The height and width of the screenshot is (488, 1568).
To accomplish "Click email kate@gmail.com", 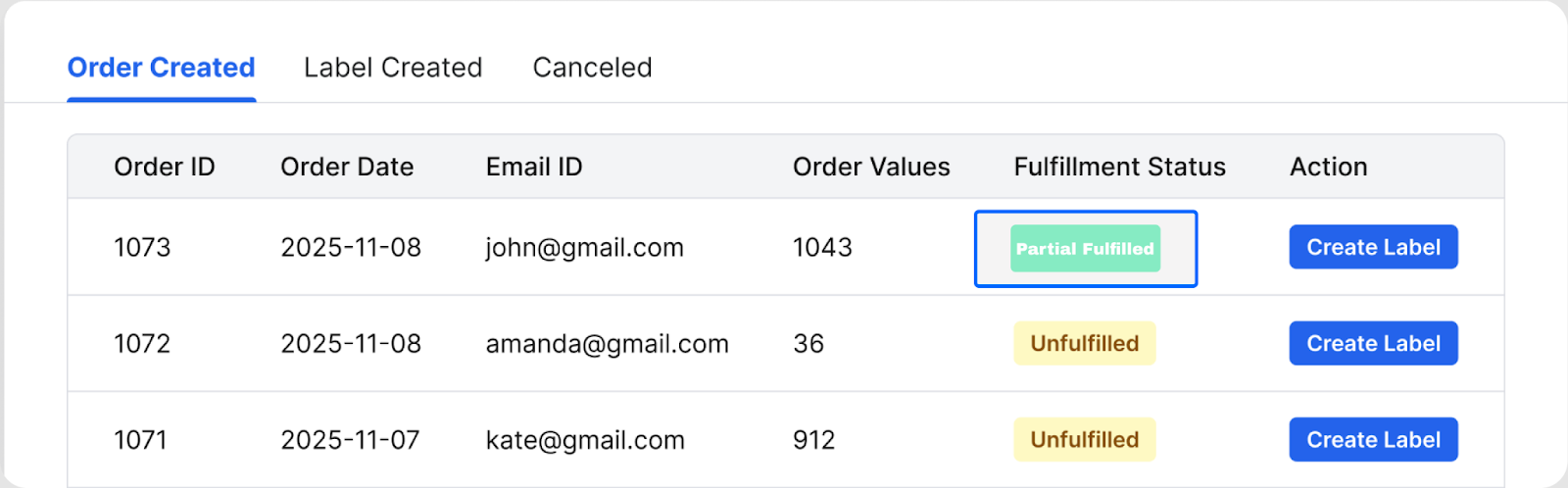I will (x=585, y=440).
